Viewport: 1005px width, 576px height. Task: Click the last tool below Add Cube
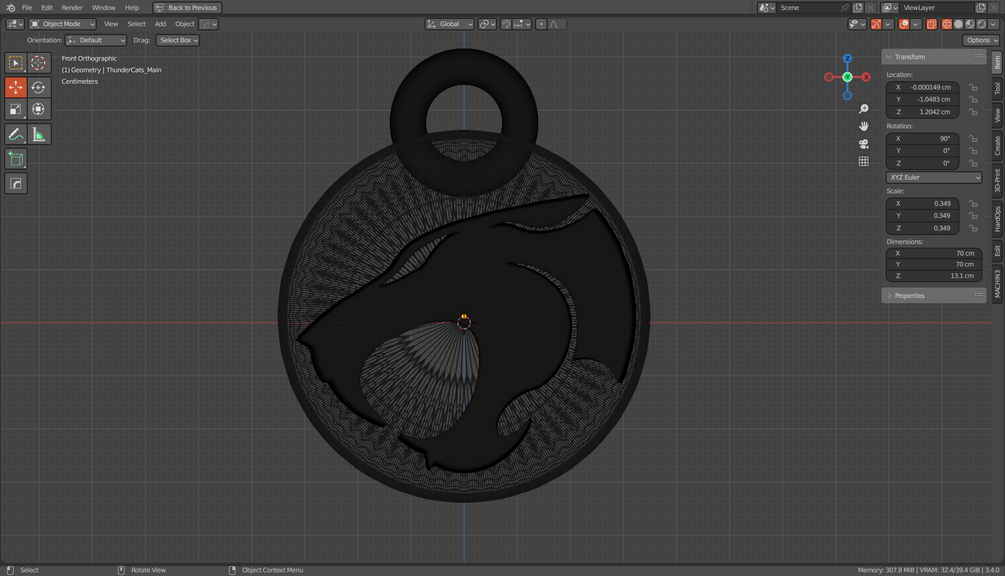pos(15,184)
